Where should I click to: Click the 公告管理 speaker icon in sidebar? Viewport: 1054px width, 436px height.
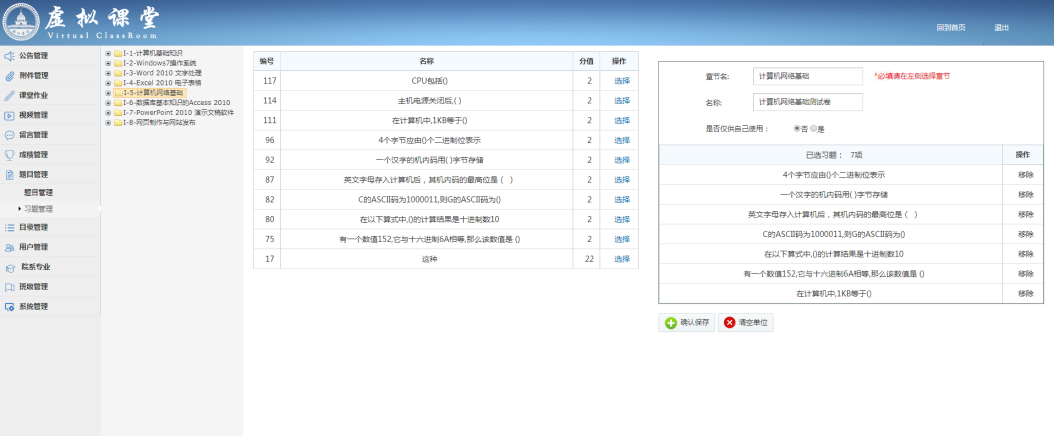click(x=9, y=56)
